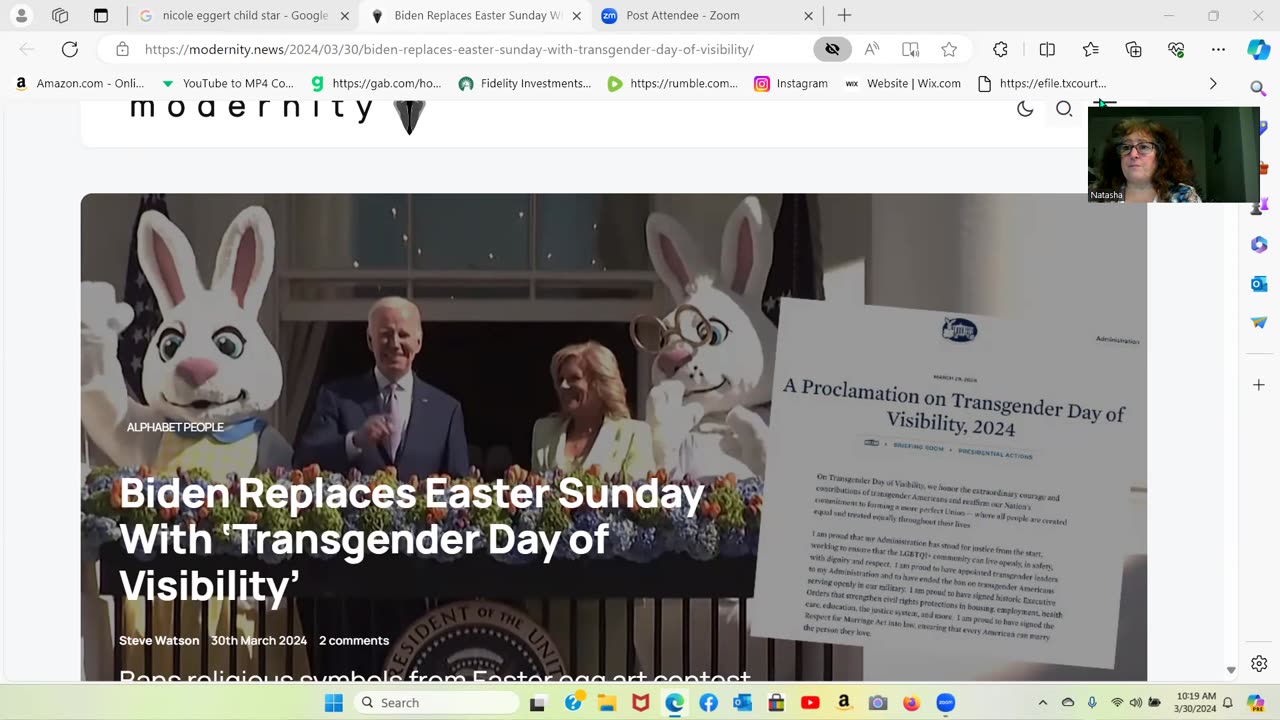Click the modernity site logo
The width and height of the screenshot is (1280, 720).
point(278,112)
